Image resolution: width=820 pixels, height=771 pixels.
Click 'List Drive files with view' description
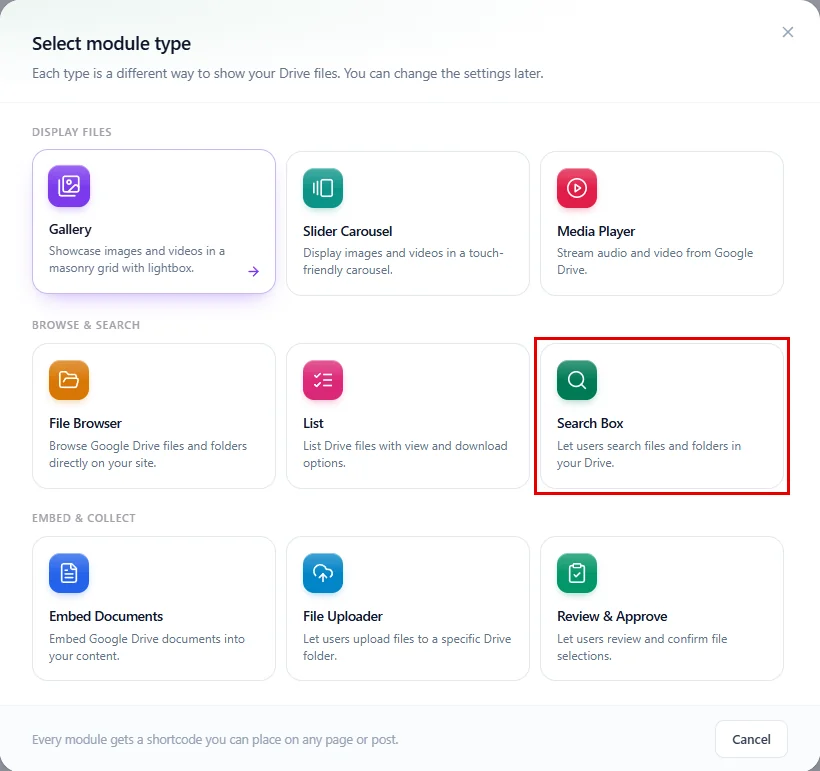pyautogui.click(x=405, y=454)
